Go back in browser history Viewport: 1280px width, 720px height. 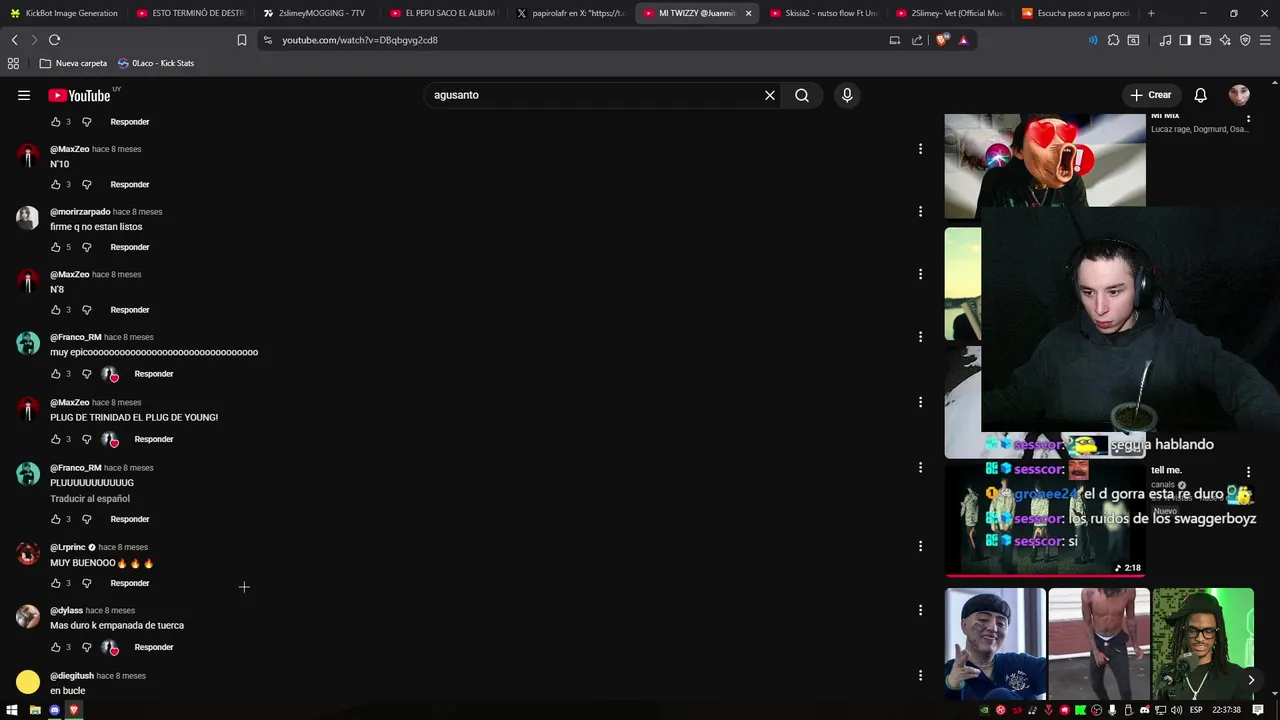(14, 40)
